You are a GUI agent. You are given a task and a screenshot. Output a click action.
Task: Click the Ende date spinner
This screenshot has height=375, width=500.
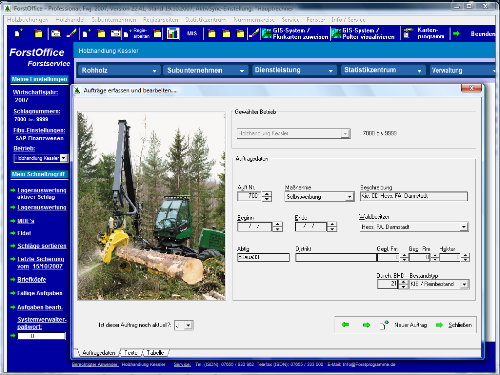click(x=332, y=227)
